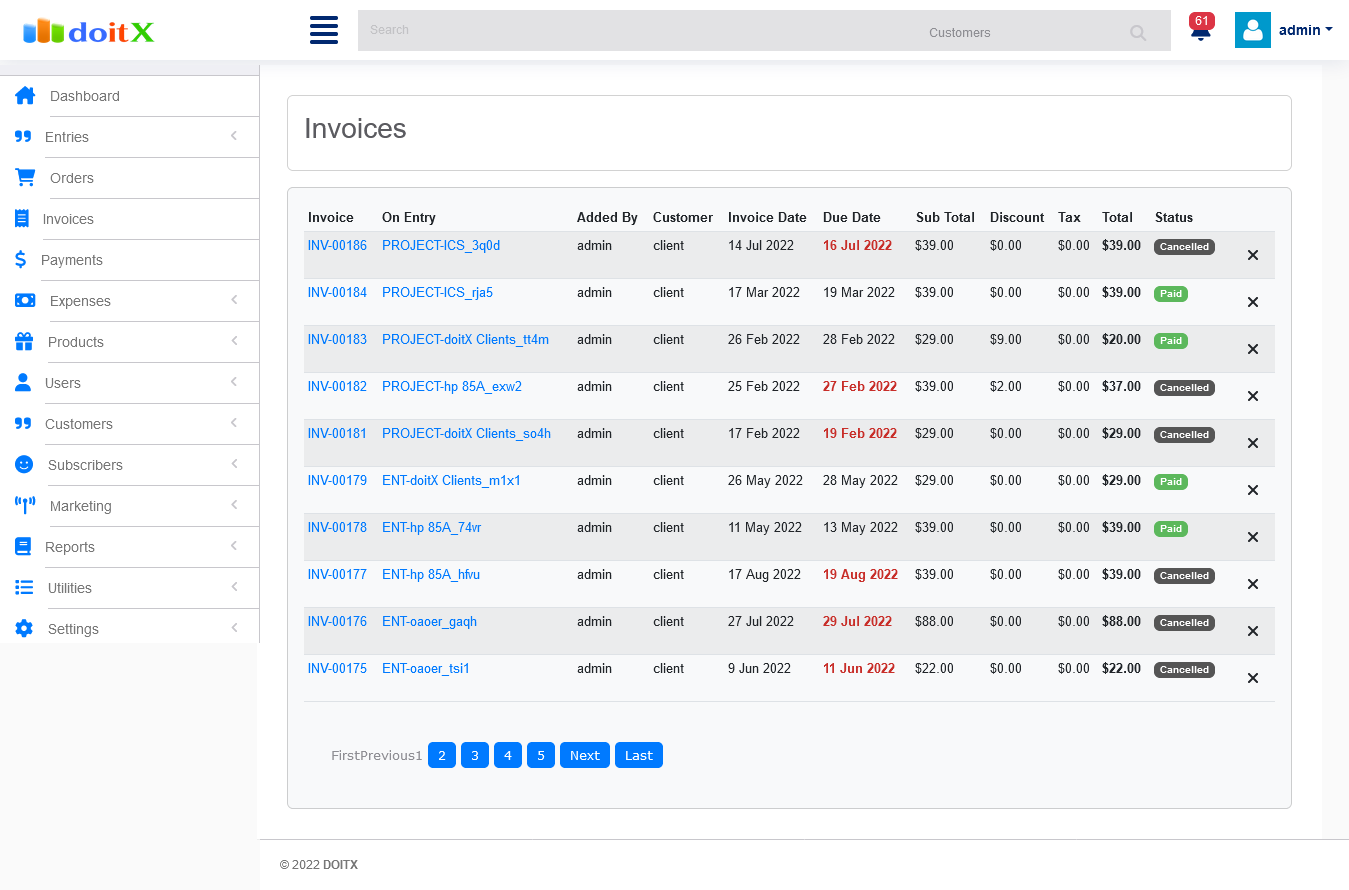Delete invoice INV-00177 with the X icon
The height and width of the screenshot is (890, 1349).
coord(1253,584)
